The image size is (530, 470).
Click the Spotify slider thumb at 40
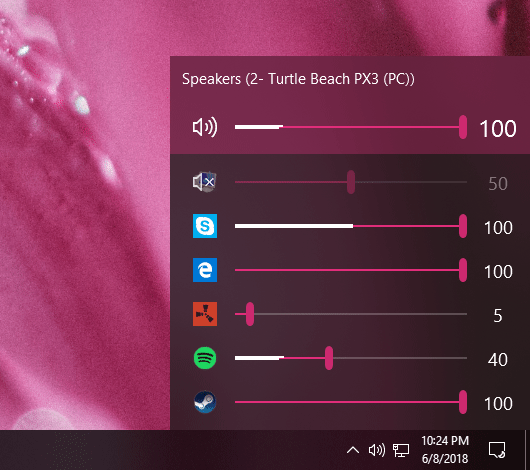[x=329, y=358]
